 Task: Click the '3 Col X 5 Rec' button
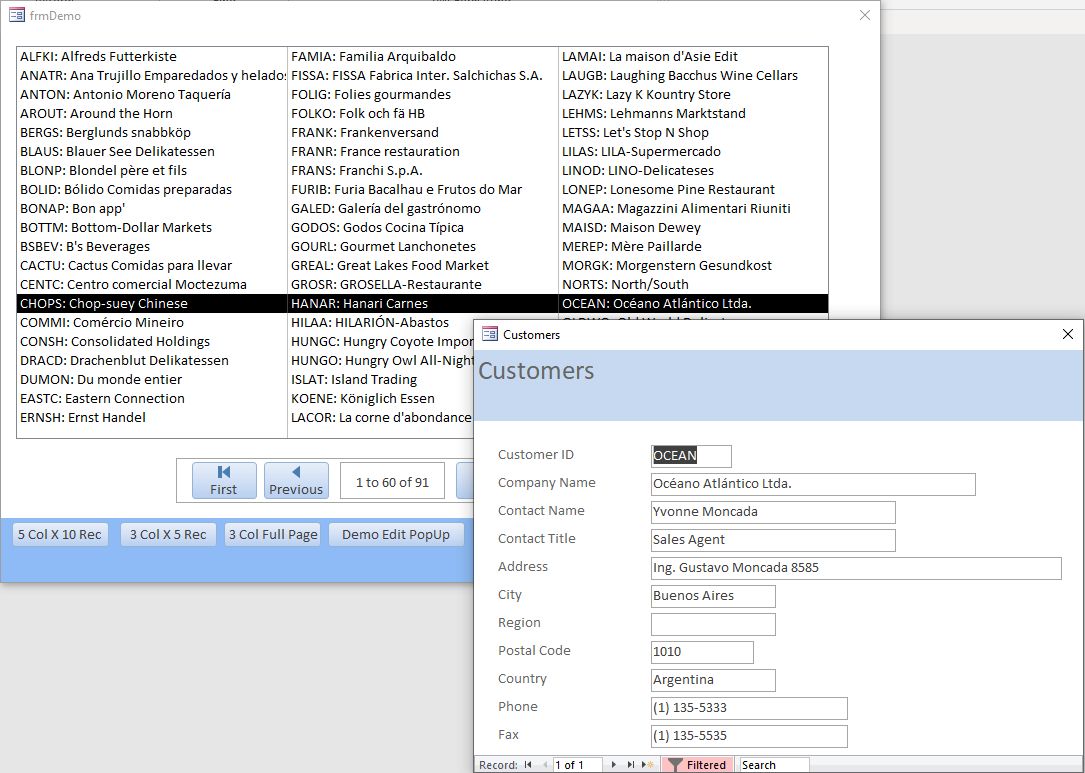168,534
